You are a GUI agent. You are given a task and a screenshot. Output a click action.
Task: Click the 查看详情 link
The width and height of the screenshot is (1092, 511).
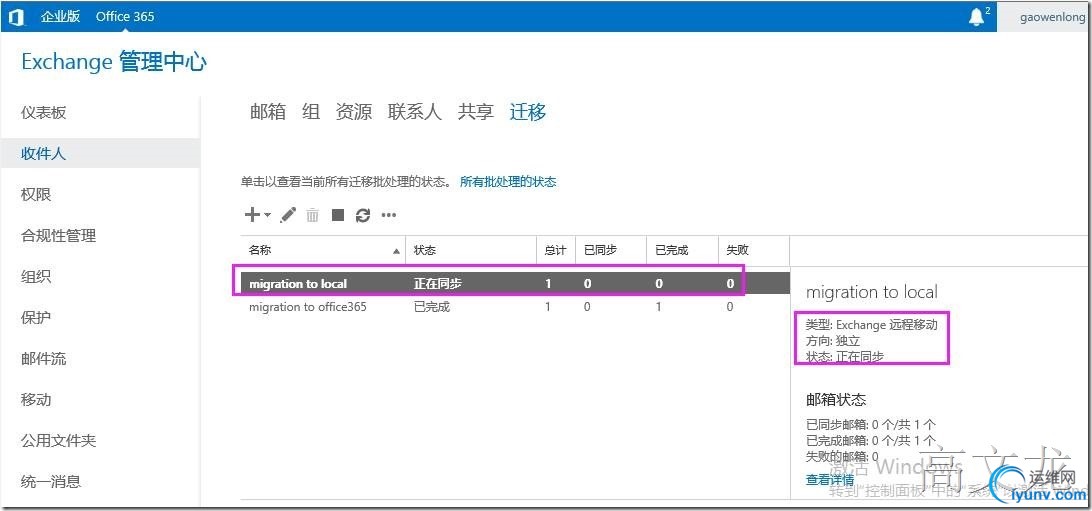click(830, 480)
